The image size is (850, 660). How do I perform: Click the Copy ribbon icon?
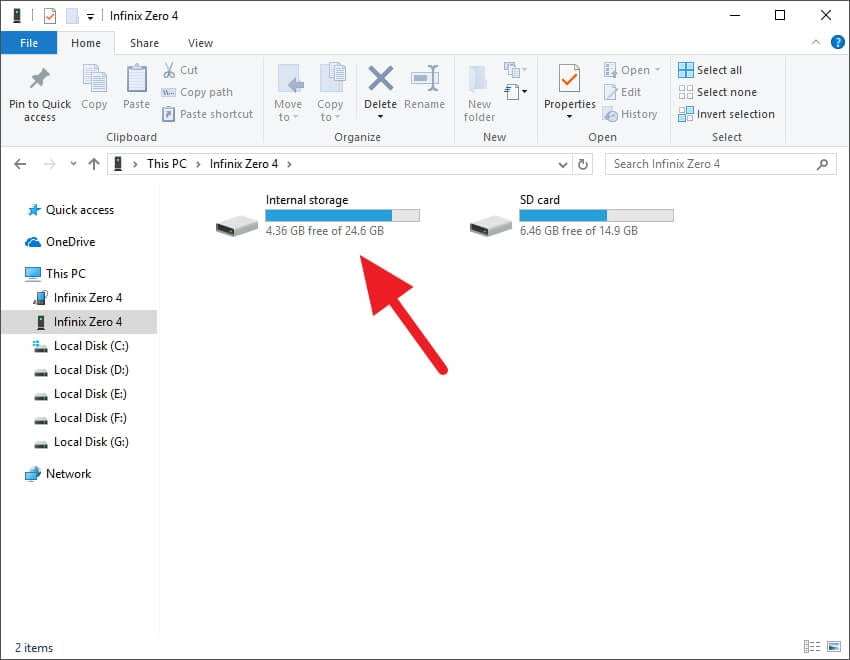pyautogui.click(x=94, y=79)
